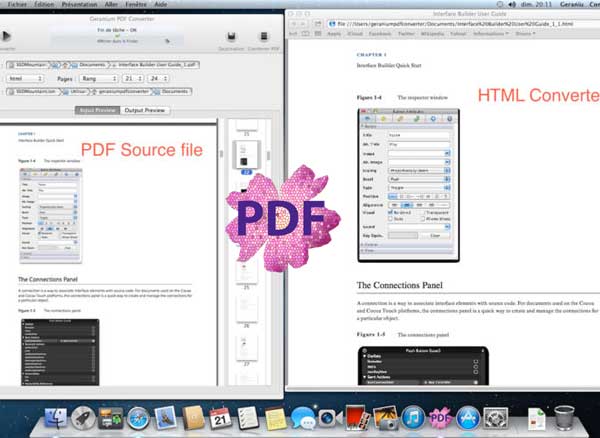Open Présentation menu
The height and width of the screenshot is (438, 600).
79,5
